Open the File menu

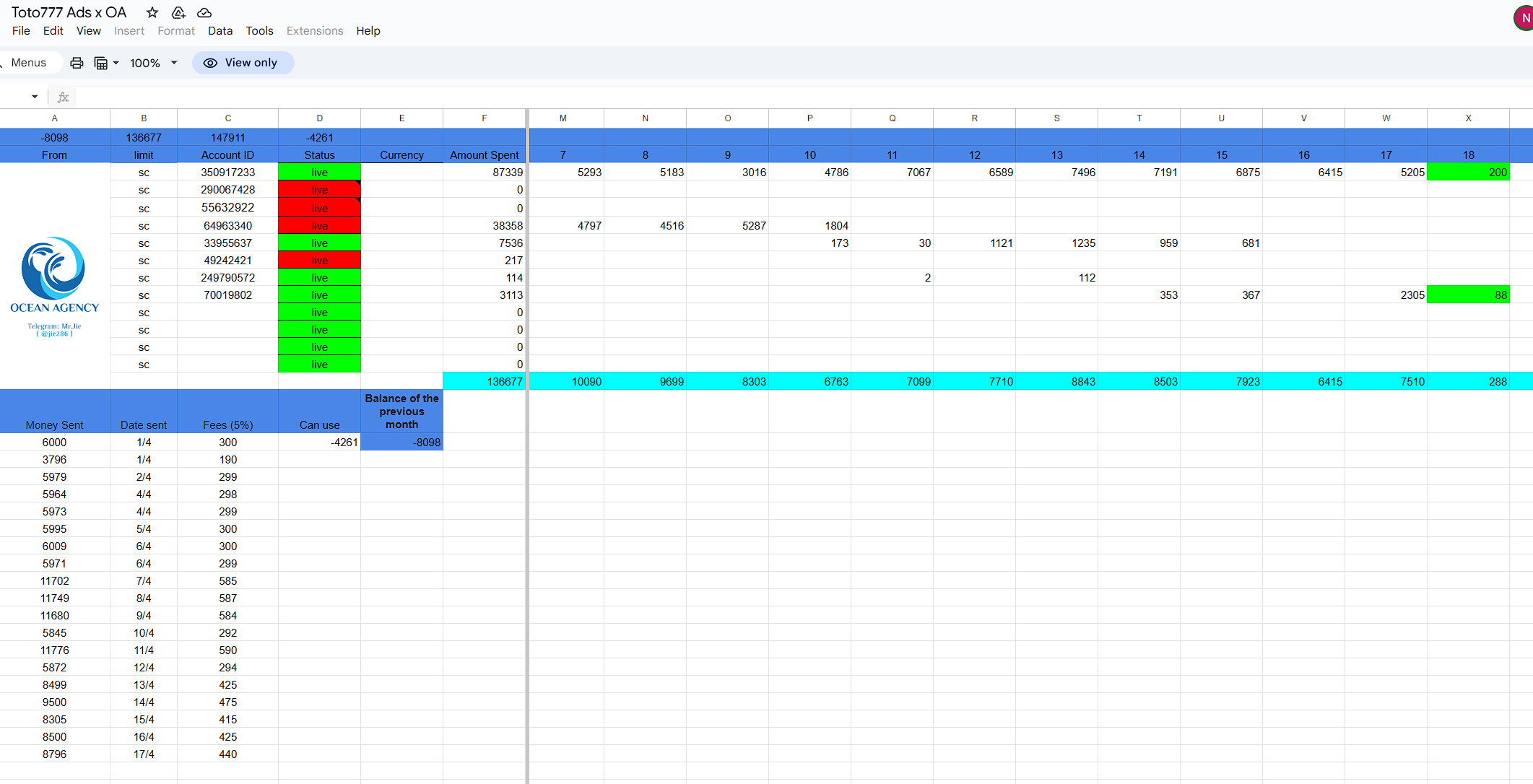pos(21,30)
